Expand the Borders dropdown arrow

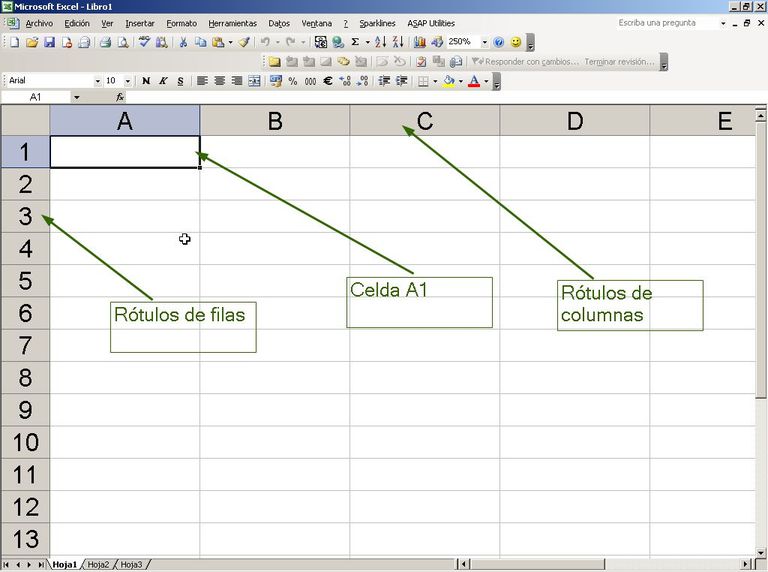coord(435,81)
